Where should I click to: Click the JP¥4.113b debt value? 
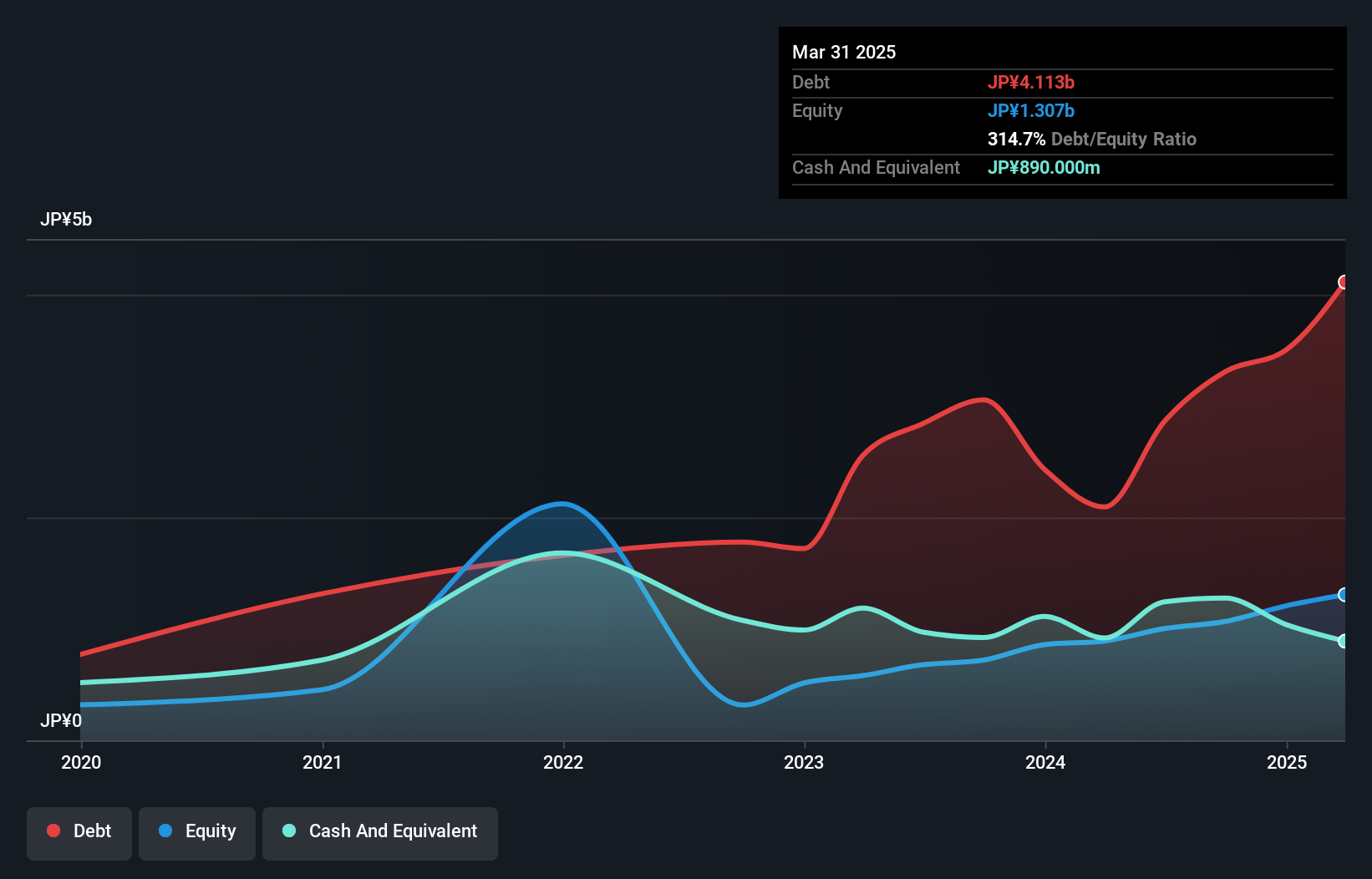1031,82
